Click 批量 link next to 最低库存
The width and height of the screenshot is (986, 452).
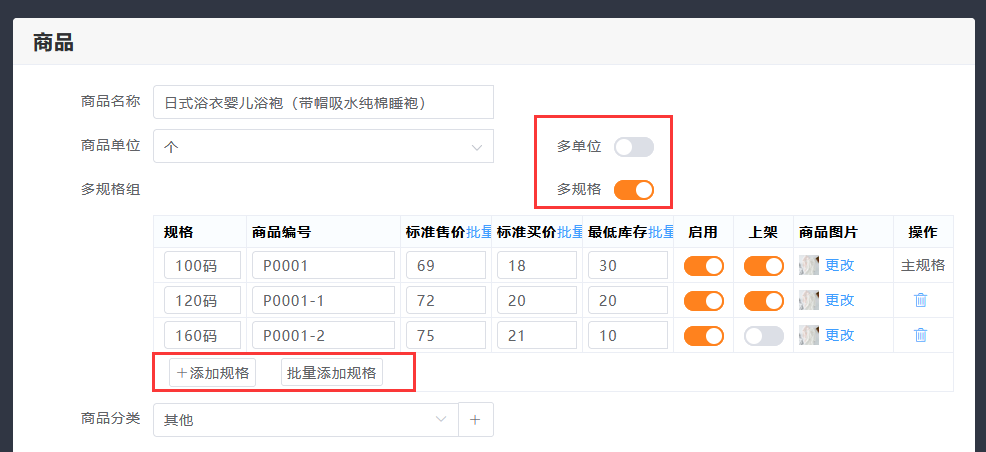[x=660, y=232]
